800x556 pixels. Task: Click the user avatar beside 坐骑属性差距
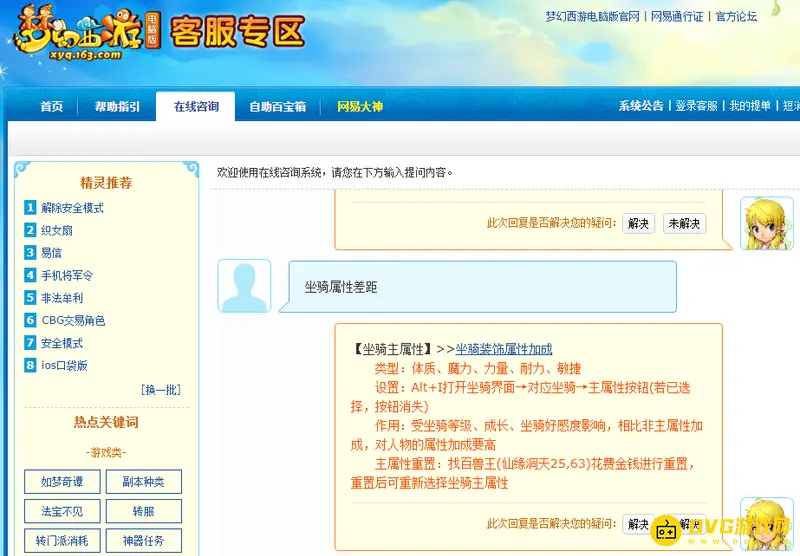point(244,286)
